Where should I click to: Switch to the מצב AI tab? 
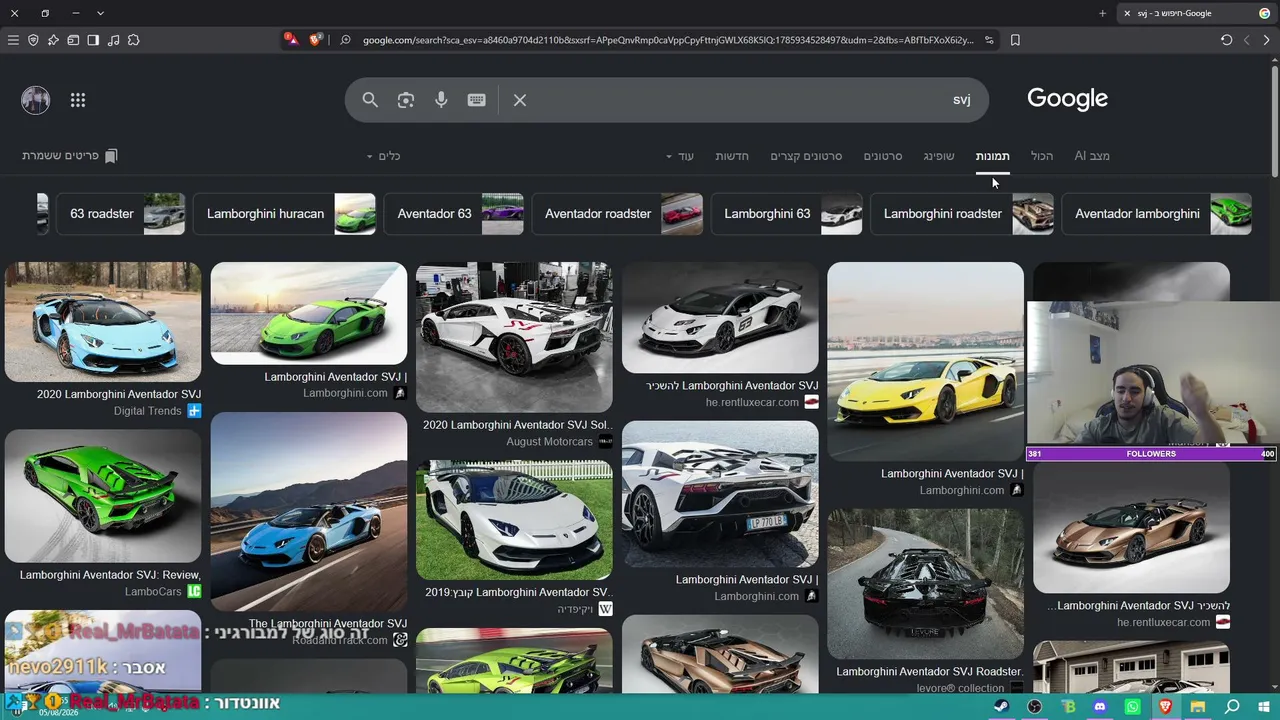[x=1092, y=156]
